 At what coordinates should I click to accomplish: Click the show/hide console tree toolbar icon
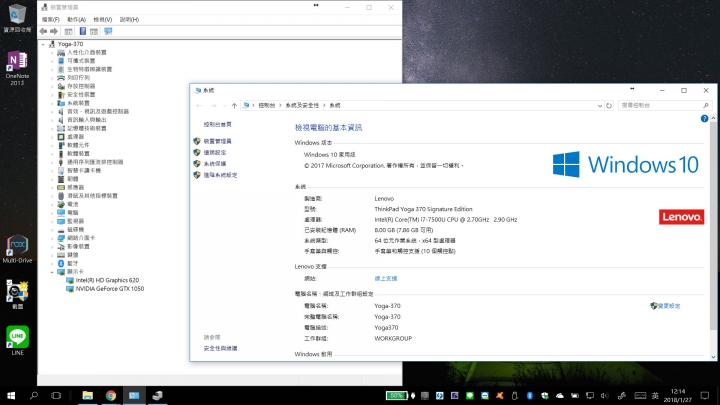[68, 31]
